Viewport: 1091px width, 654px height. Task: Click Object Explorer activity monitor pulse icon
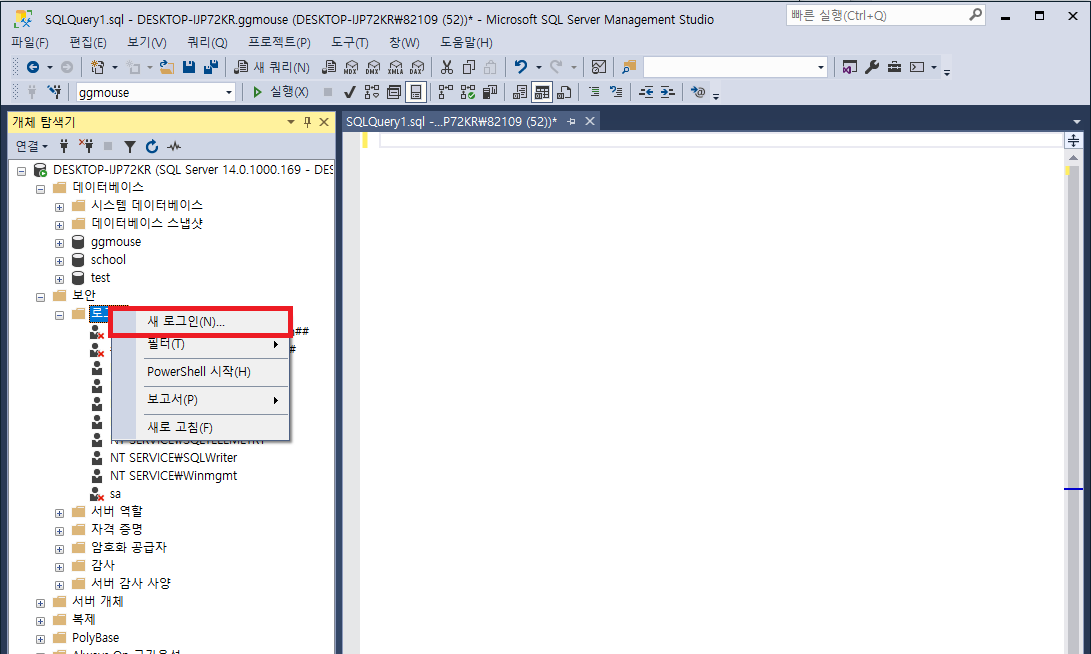174,146
